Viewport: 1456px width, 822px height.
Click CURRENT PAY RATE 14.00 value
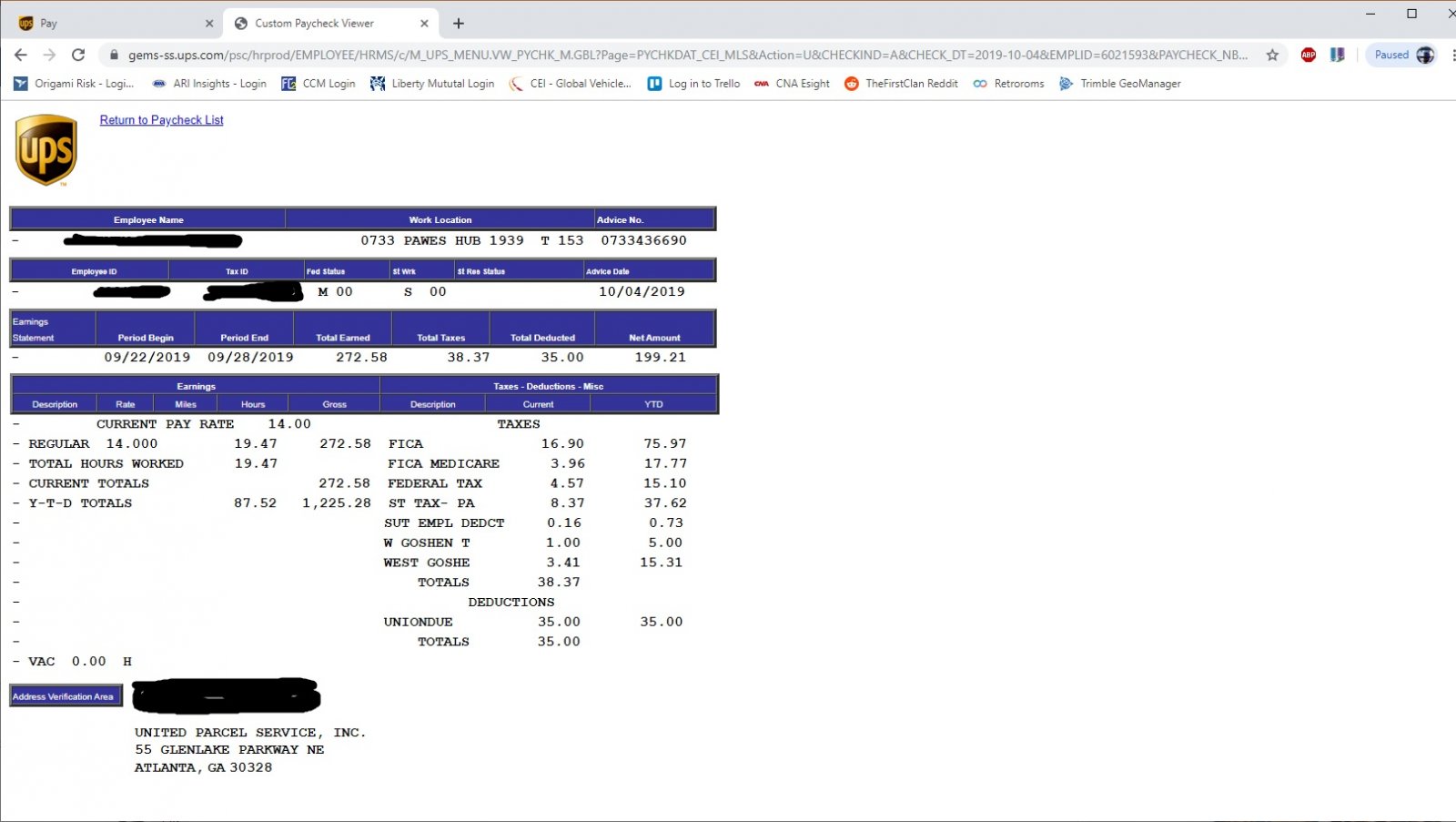pos(289,424)
